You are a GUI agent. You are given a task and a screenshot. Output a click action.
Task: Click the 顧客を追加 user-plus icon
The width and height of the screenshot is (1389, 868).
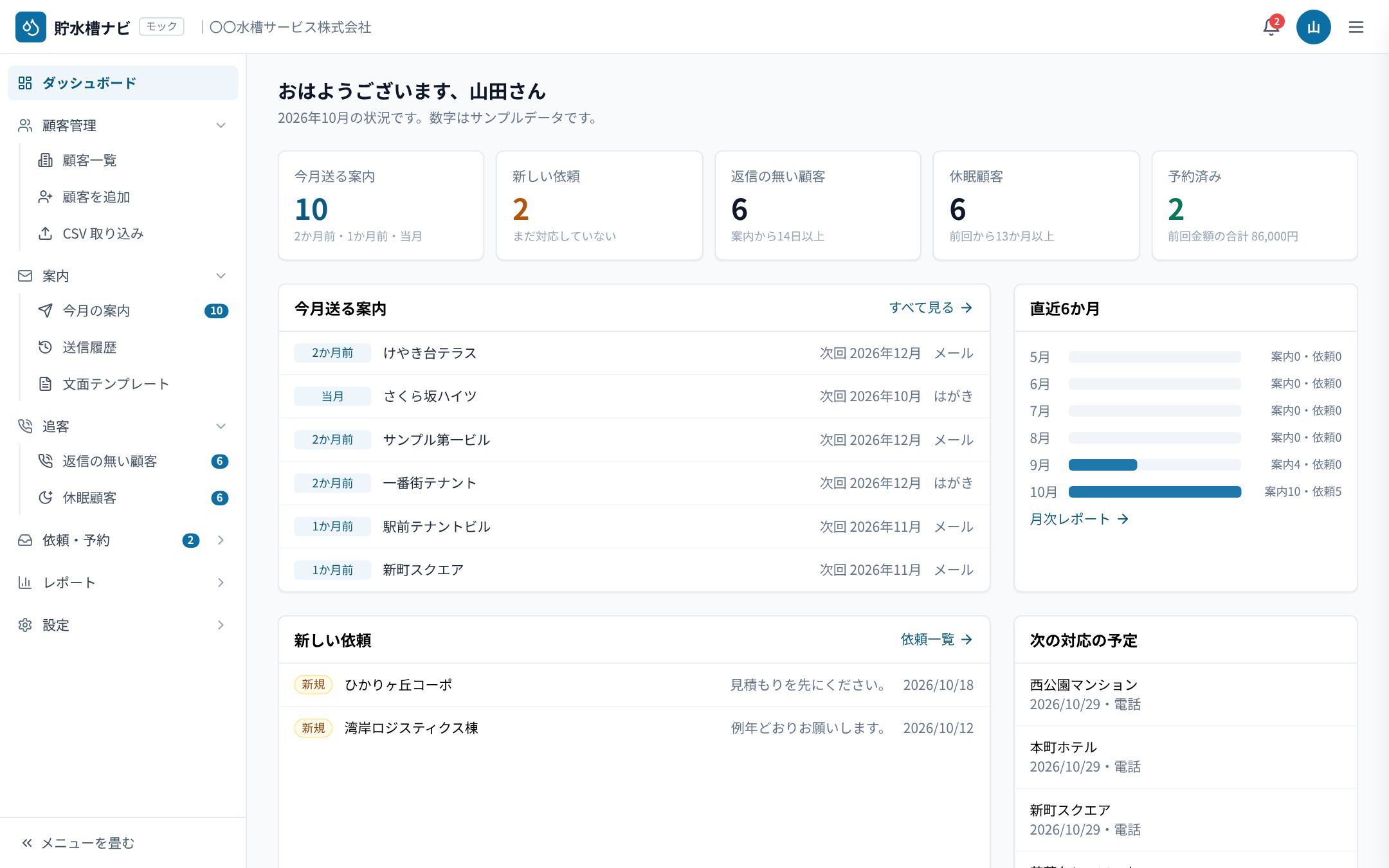[45, 197]
